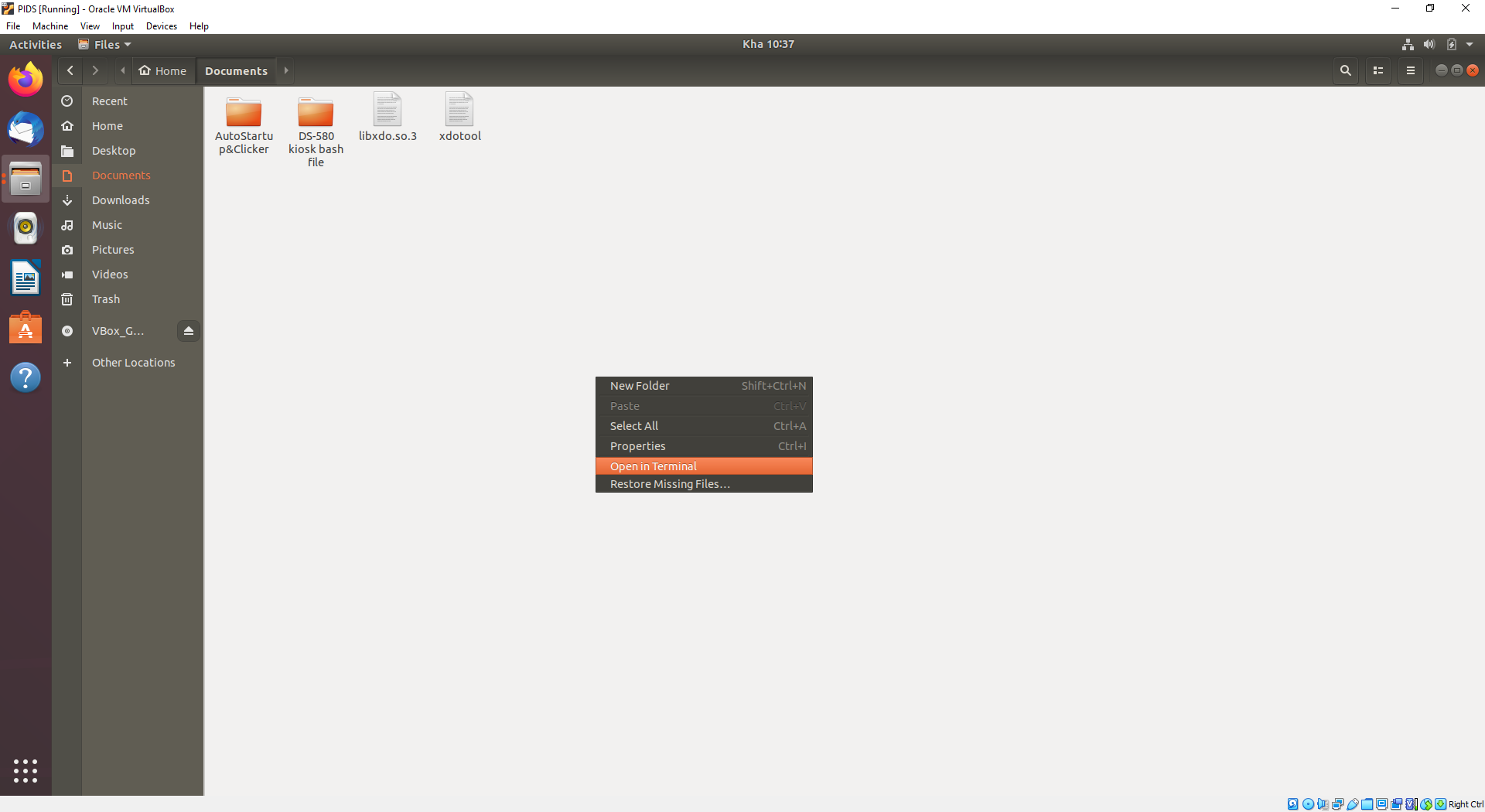Open the AutoStartup&Clicker folder
Screen dimensions: 1485x812
point(244,124)
